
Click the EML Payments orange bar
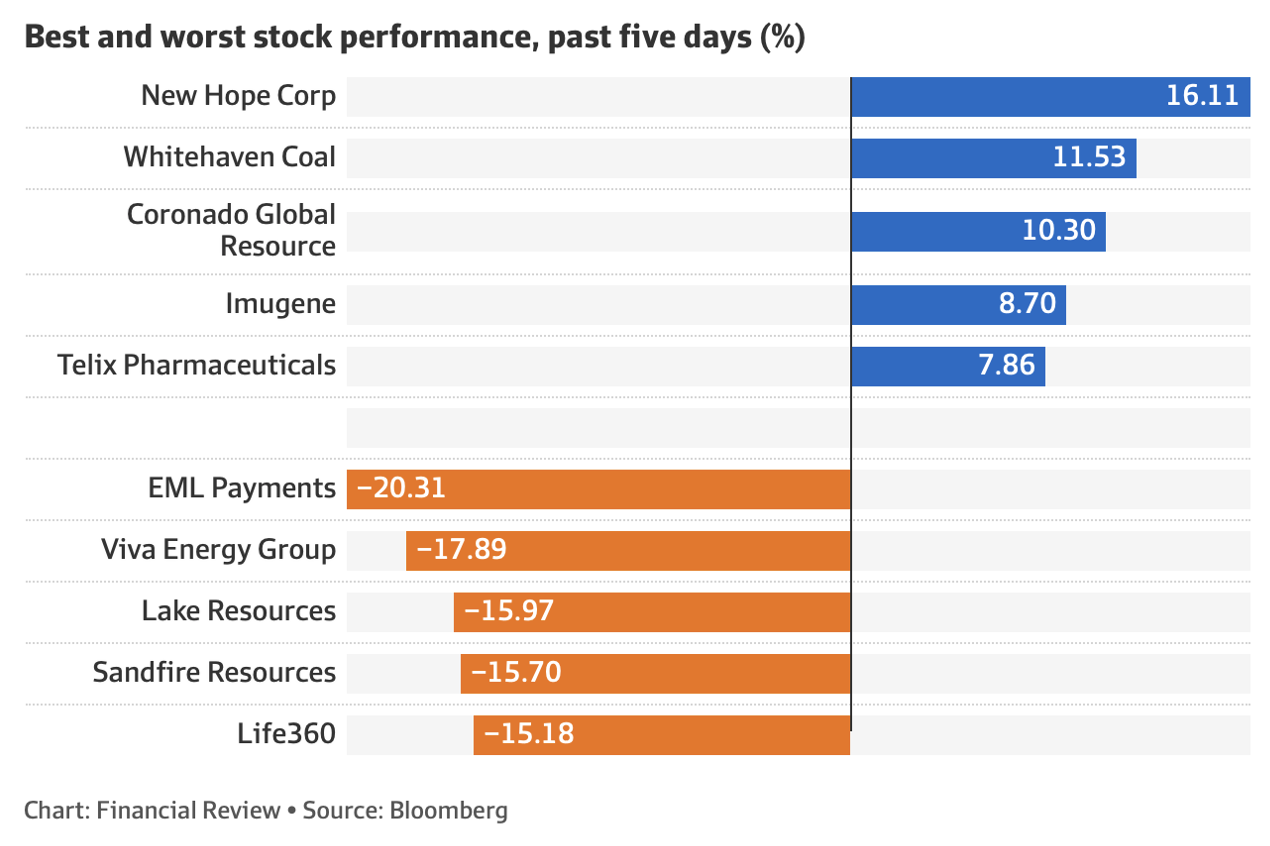(x=598, y=489)
